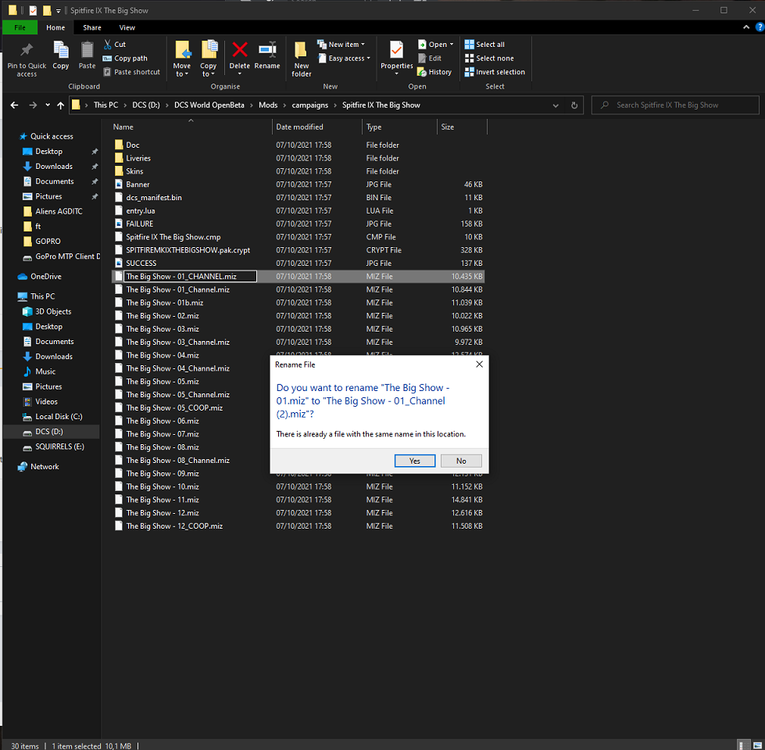Click the Search Spitfire IX field
The height and width of the screenshot is (750, 765).
click(675, 105)
